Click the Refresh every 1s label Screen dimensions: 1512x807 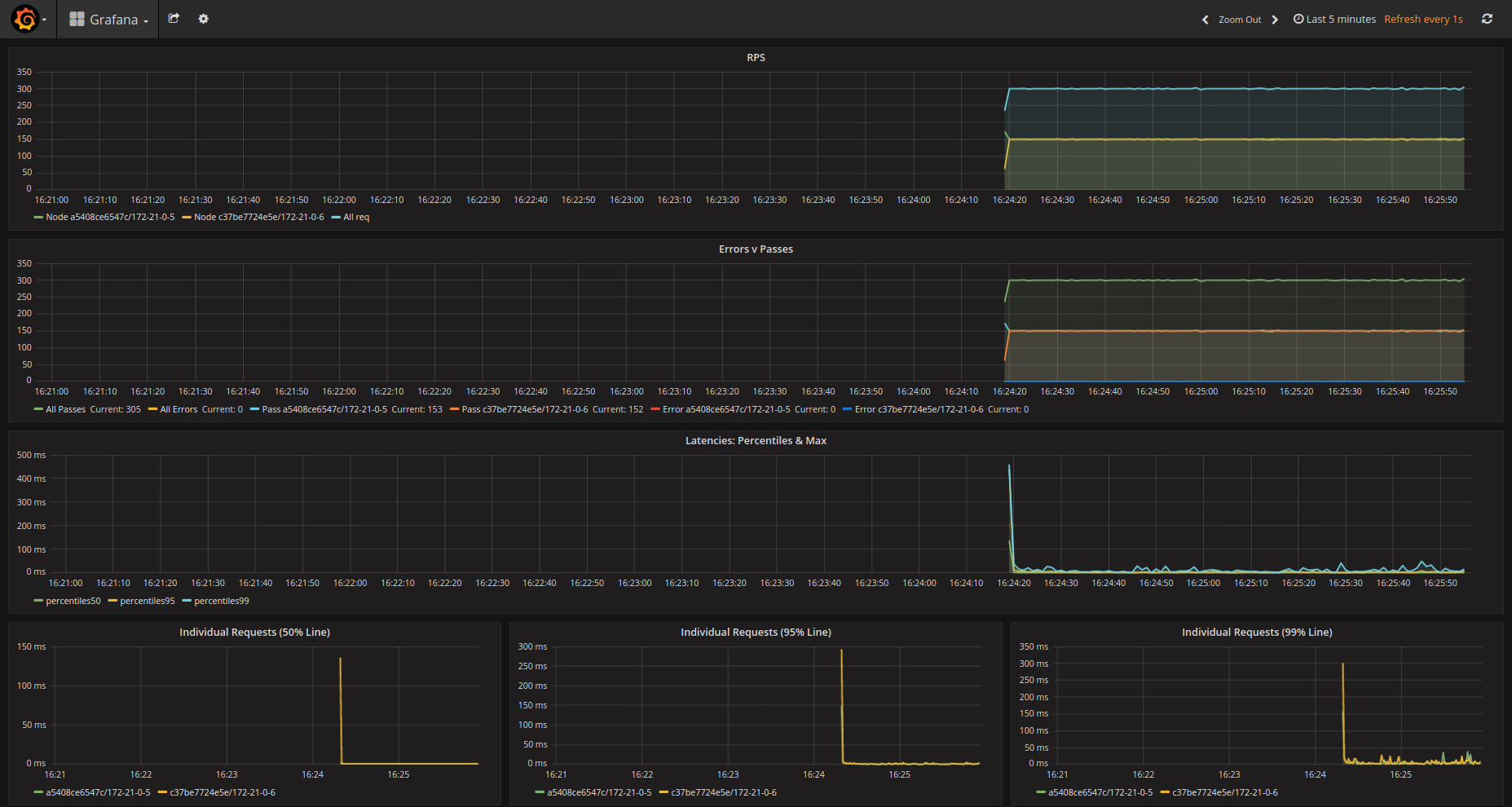1423,20
